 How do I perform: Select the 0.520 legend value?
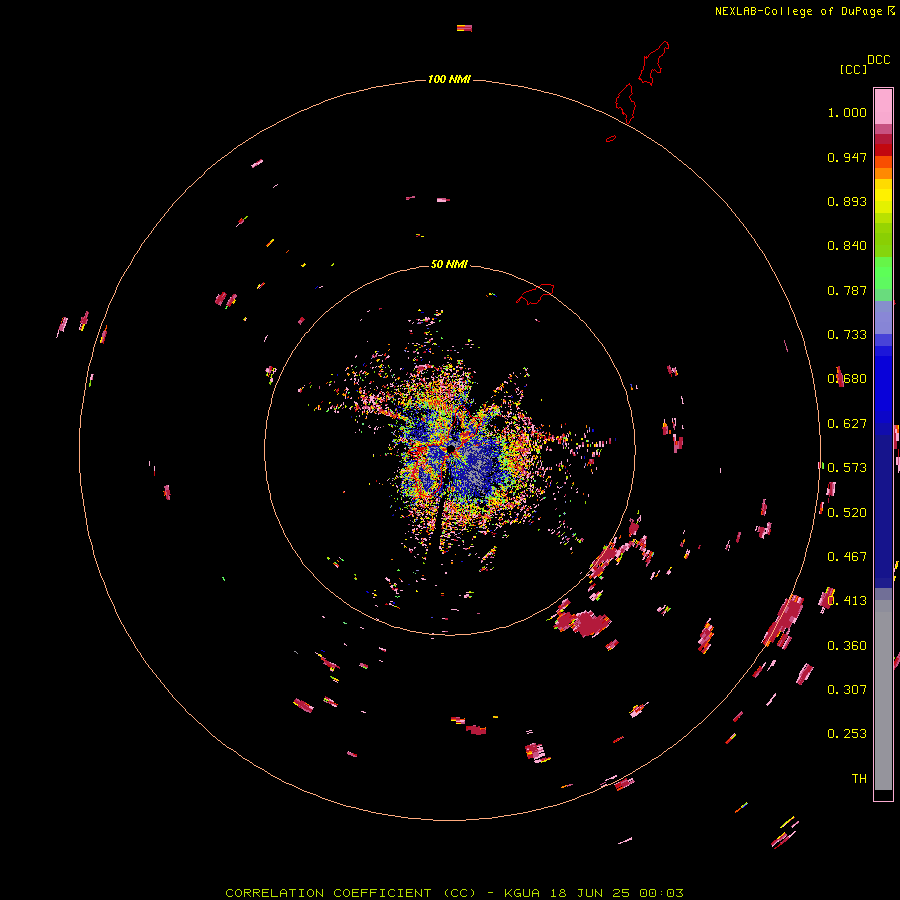point(847,513)
